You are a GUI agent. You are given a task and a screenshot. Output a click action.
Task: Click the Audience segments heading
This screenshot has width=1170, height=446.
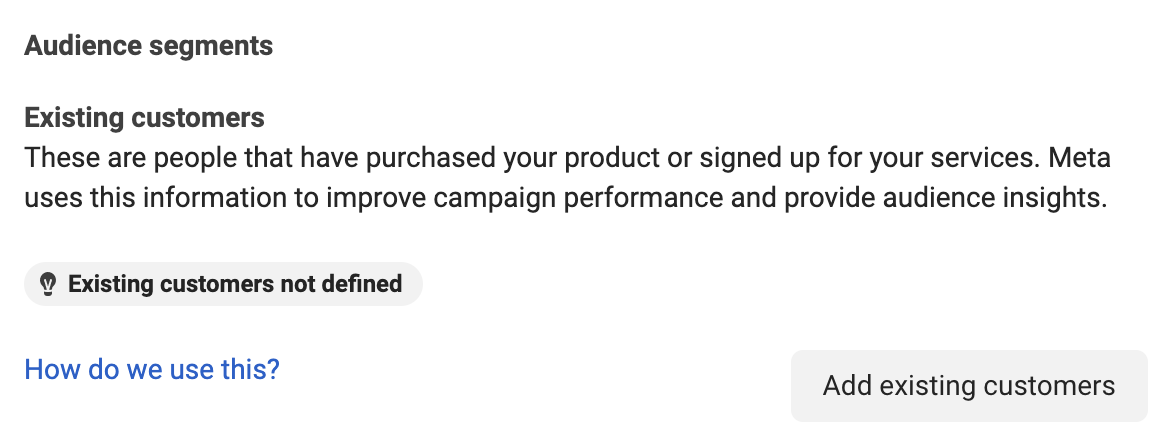point(148,45)
